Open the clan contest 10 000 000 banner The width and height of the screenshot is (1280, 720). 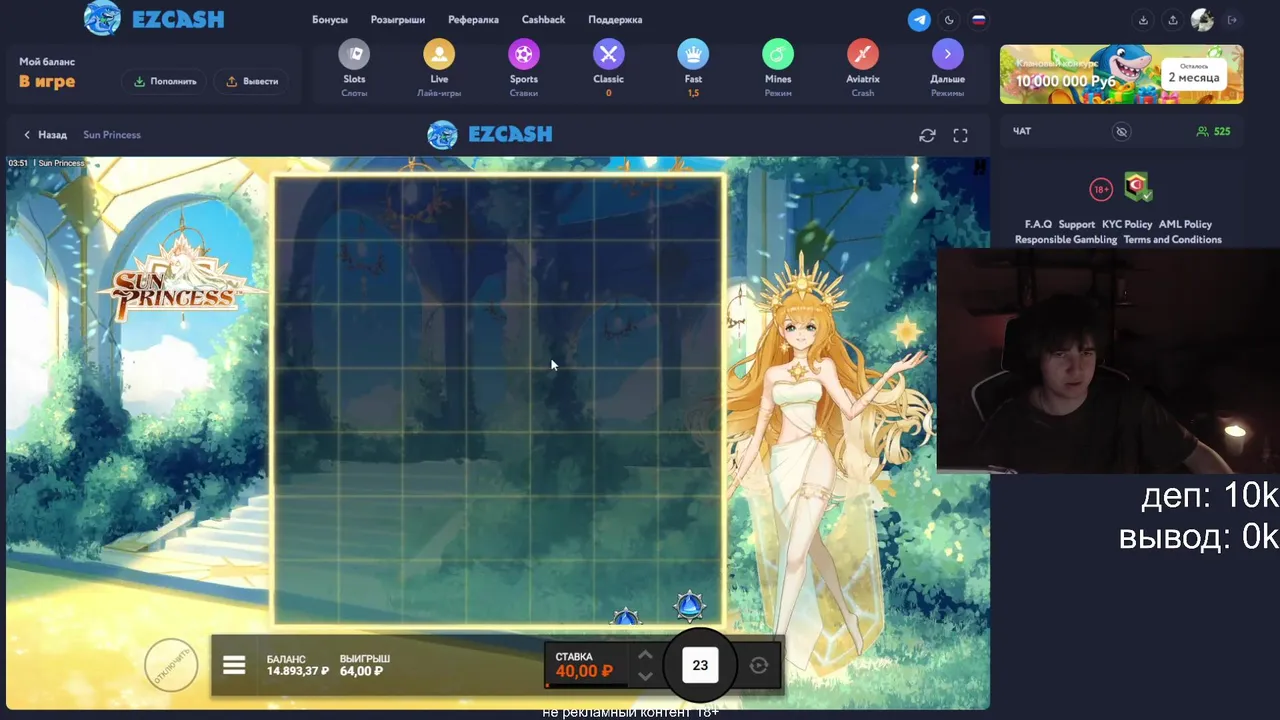click(1121, 74)
